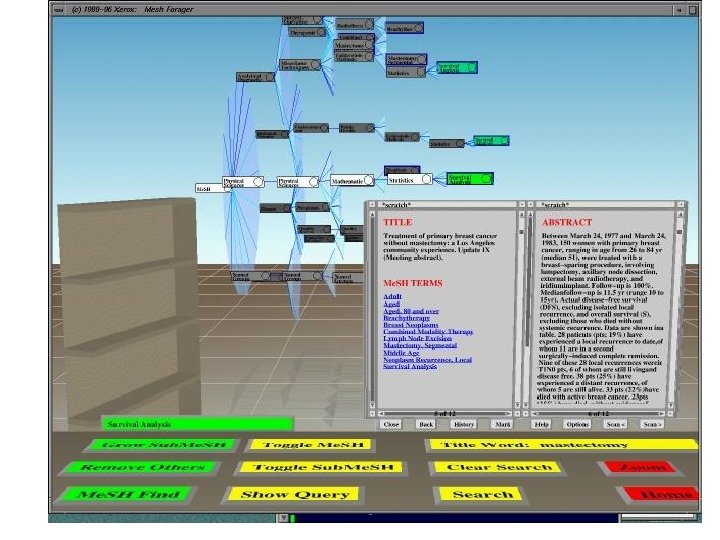Click circle on first white Physical Sciences node
The image size is (720, 540).
tap(258, 182)
